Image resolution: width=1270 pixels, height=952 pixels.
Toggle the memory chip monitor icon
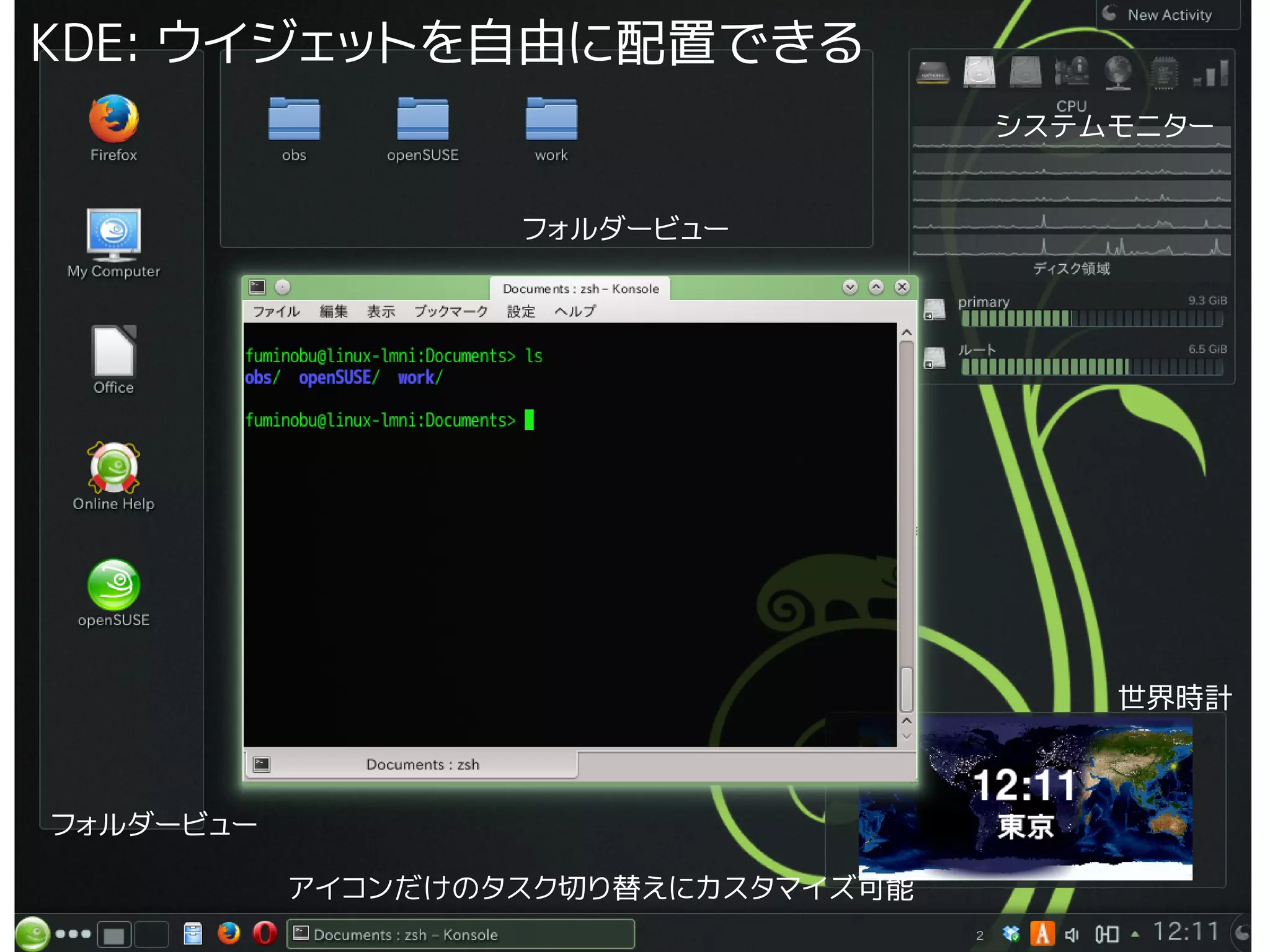click(1164, 73)
